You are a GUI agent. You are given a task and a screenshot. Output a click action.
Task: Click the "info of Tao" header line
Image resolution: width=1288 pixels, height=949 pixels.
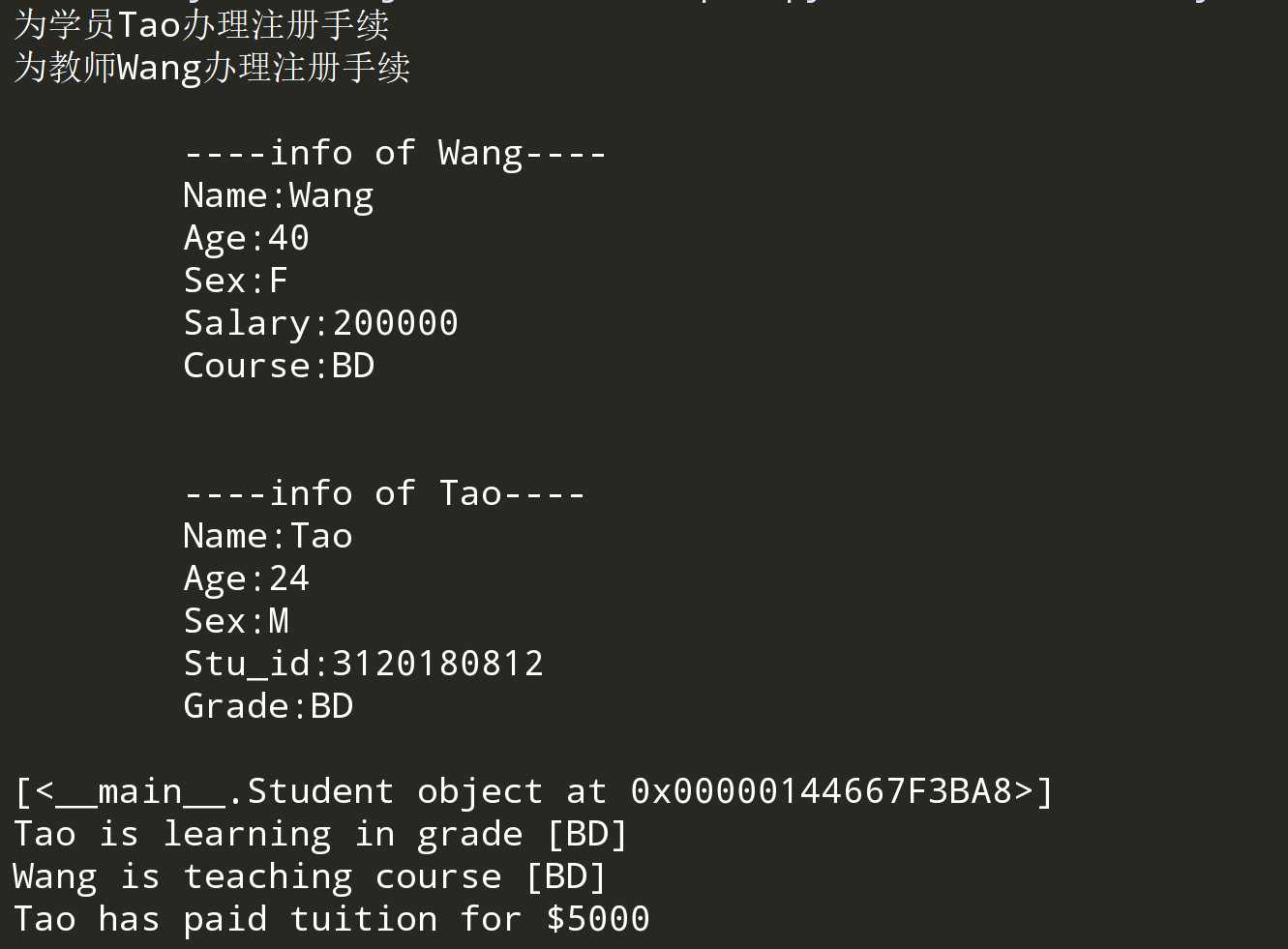(384, 493)
